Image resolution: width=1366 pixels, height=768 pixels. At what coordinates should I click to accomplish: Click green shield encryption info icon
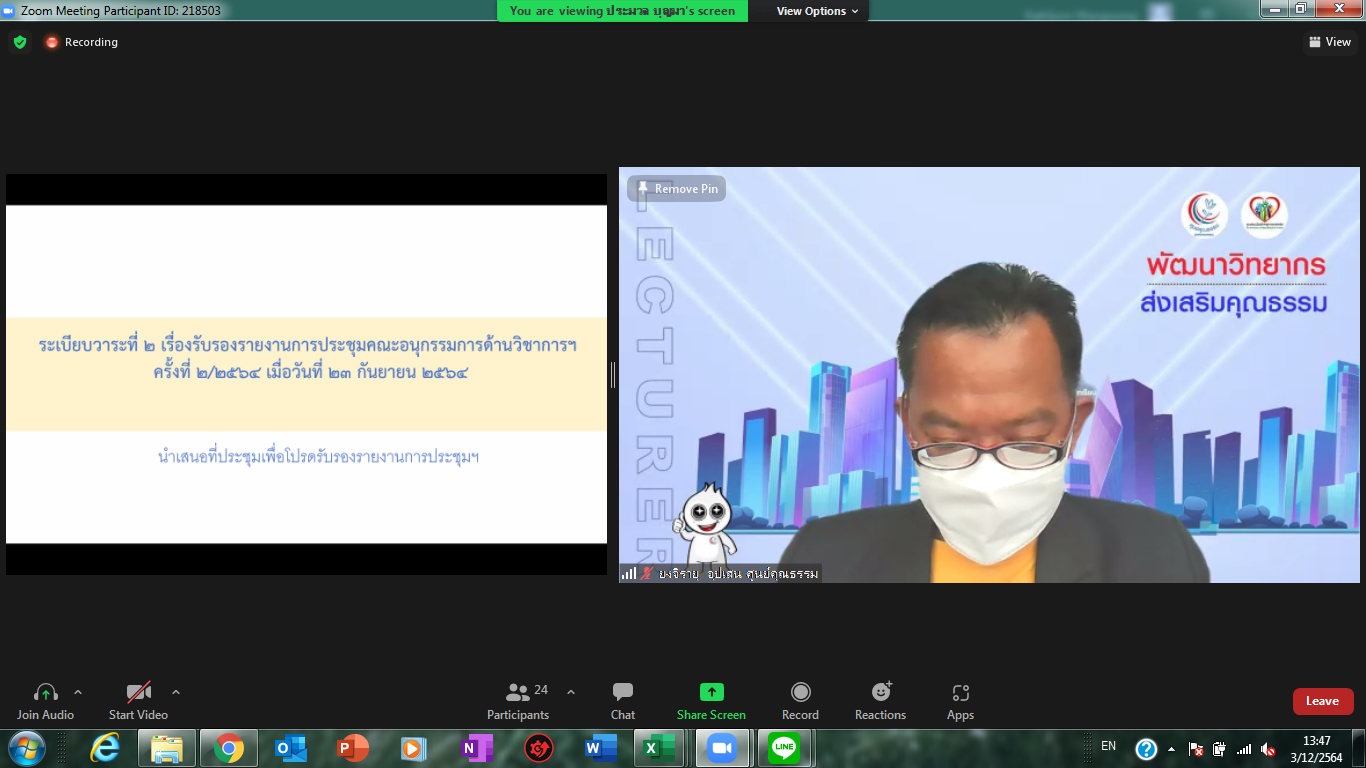coord(20,42)
